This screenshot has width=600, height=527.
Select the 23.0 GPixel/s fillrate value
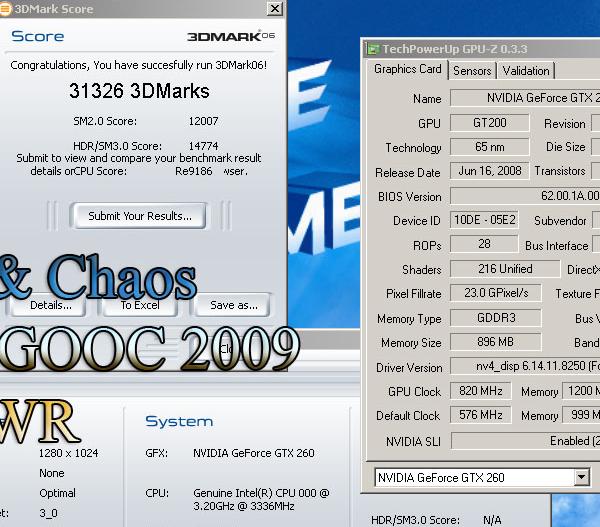496,293
